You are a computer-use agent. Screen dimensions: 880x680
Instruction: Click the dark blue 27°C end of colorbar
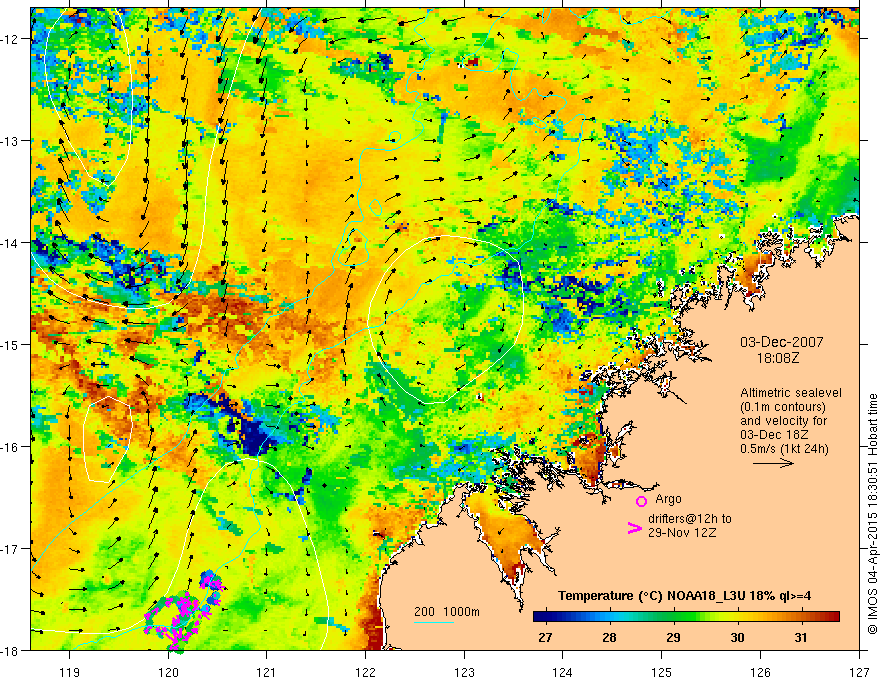coord(540,617)
